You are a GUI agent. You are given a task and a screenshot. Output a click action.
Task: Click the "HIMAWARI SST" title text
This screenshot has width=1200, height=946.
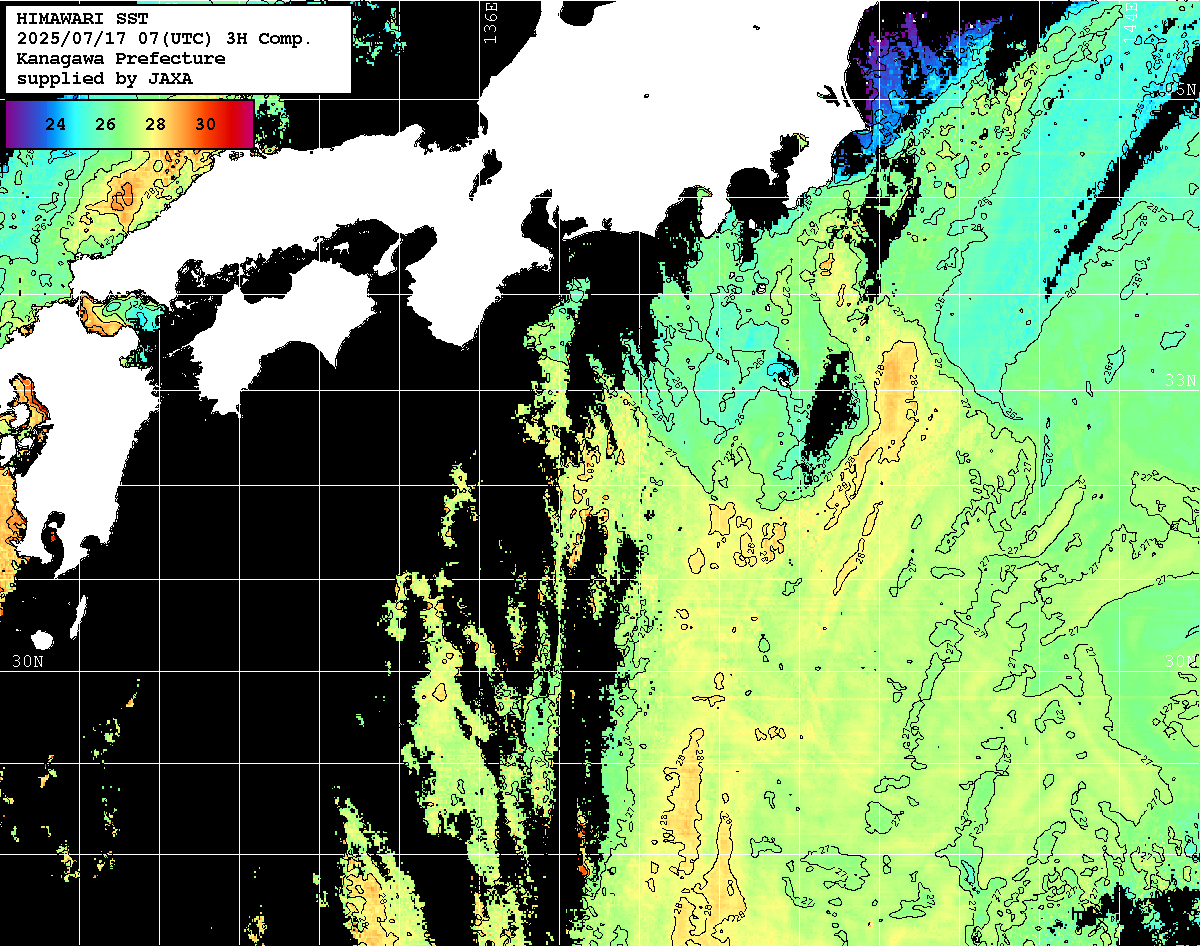coord(82,19)
